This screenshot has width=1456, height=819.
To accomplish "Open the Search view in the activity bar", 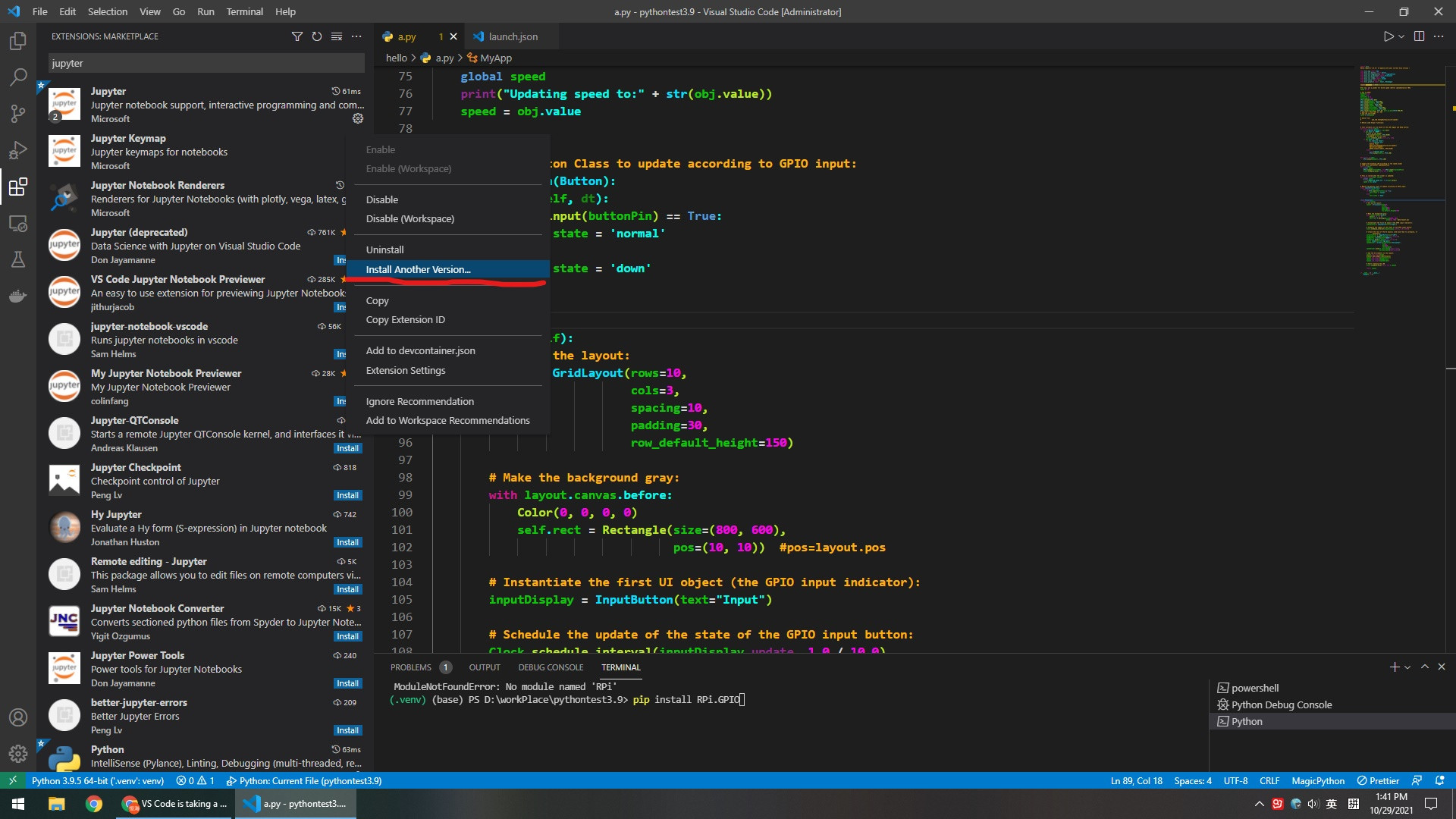I will (18, 77).
